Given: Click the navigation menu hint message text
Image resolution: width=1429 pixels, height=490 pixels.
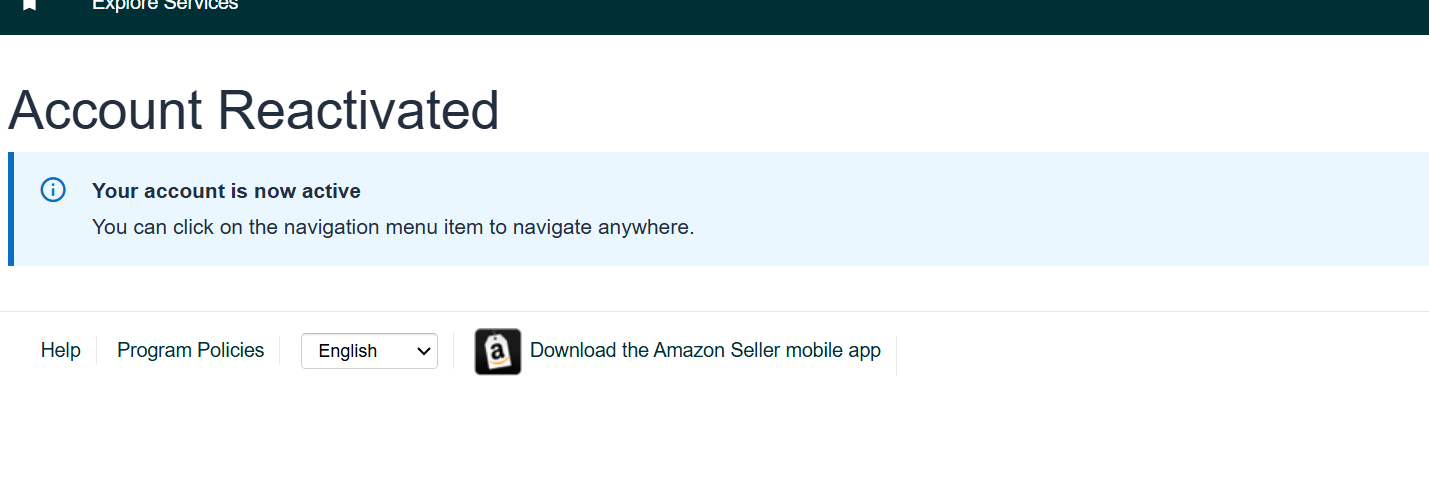Looking at the screenshot, I should tap(393, 227).
